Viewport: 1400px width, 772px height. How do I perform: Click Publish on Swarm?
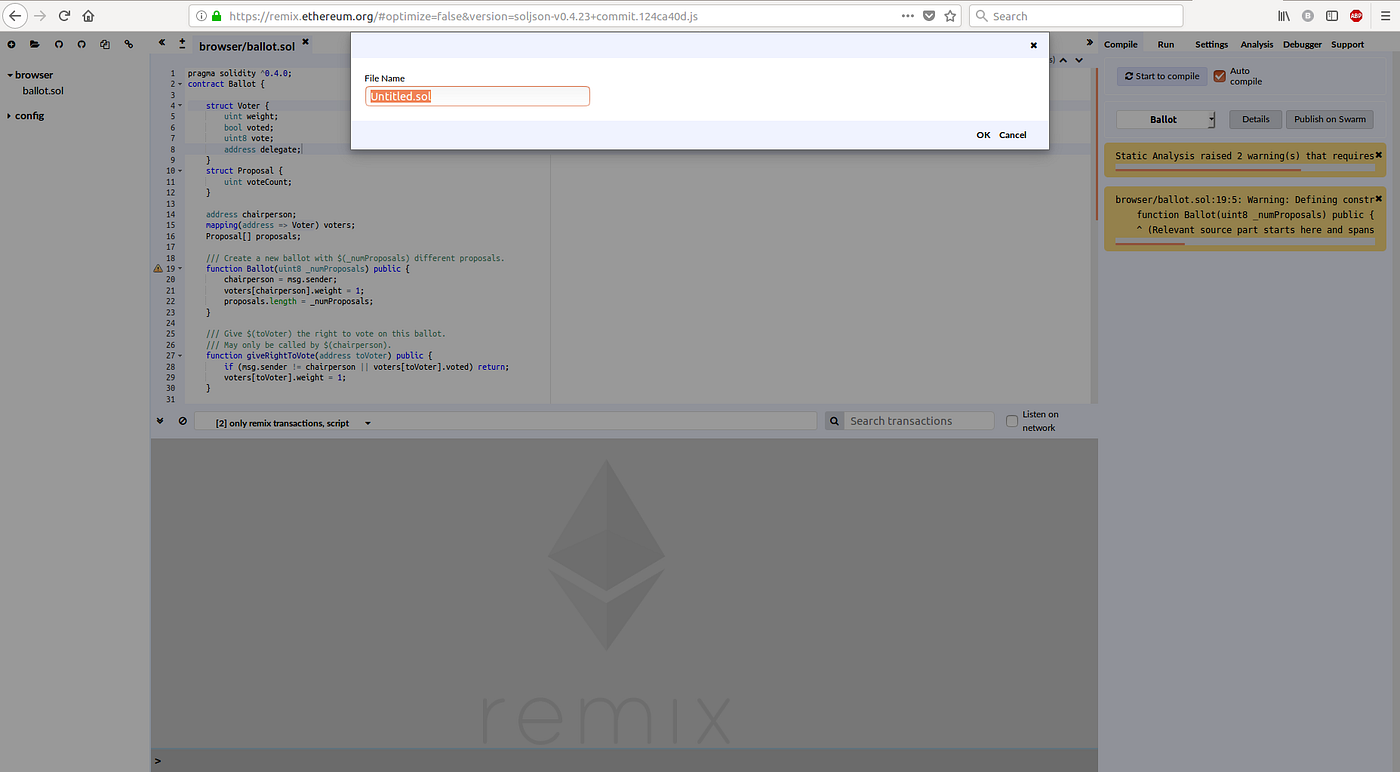[x=1329, y=119]
